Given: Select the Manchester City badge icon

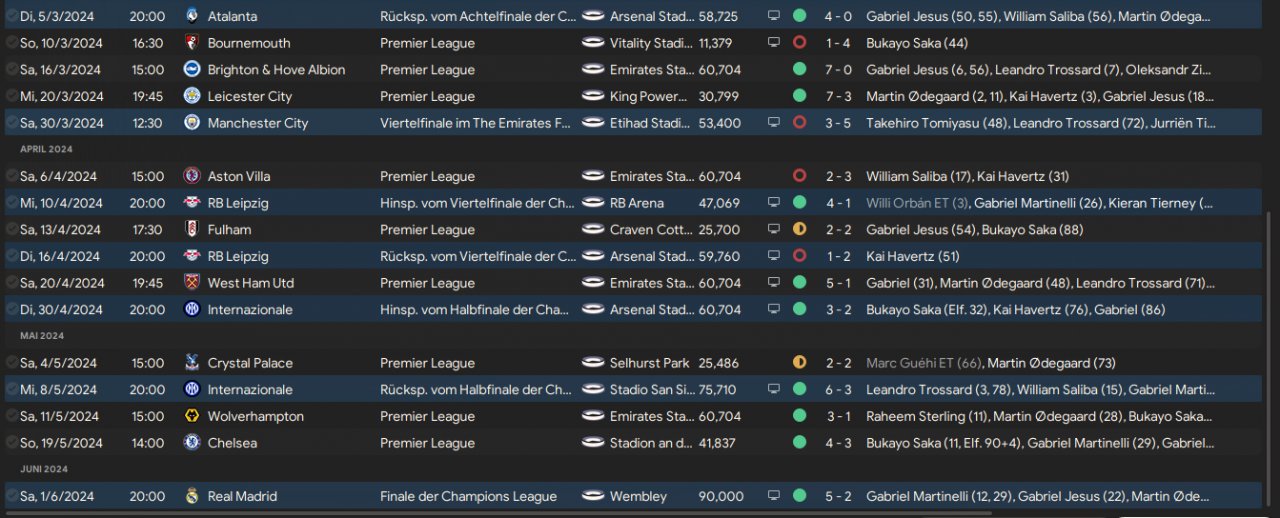Looking at the screenshot, I should 192,123.
